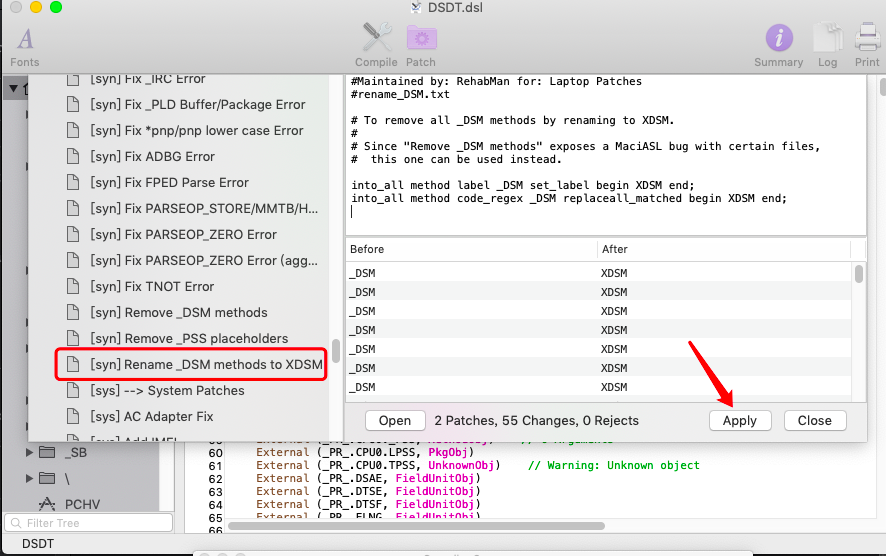Click the PCHV node icon
The height and width of the screenshot is (556, 886).
47,504
